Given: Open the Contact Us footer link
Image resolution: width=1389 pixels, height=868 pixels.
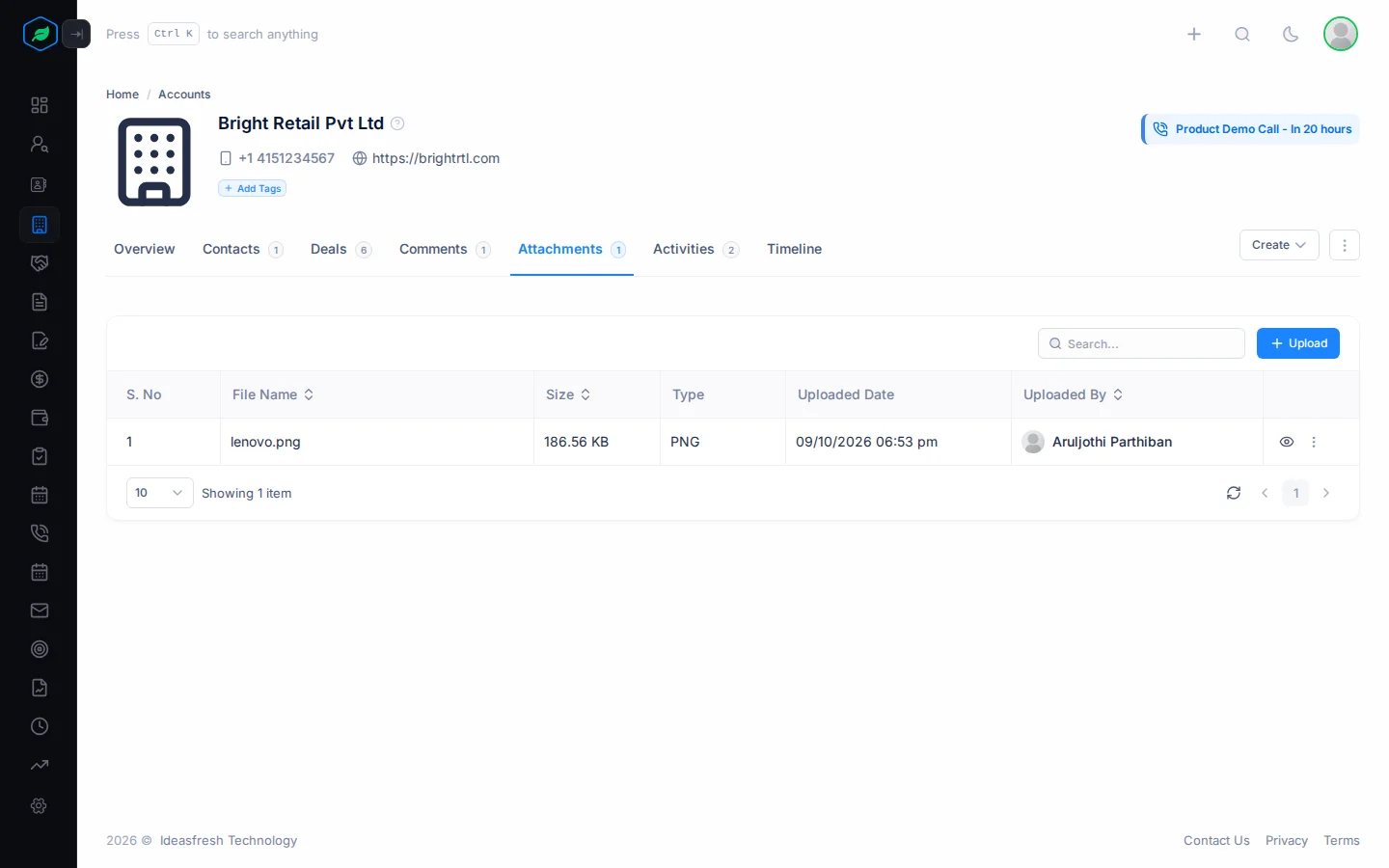Looking at the screenshot, I should (1216, 840).
